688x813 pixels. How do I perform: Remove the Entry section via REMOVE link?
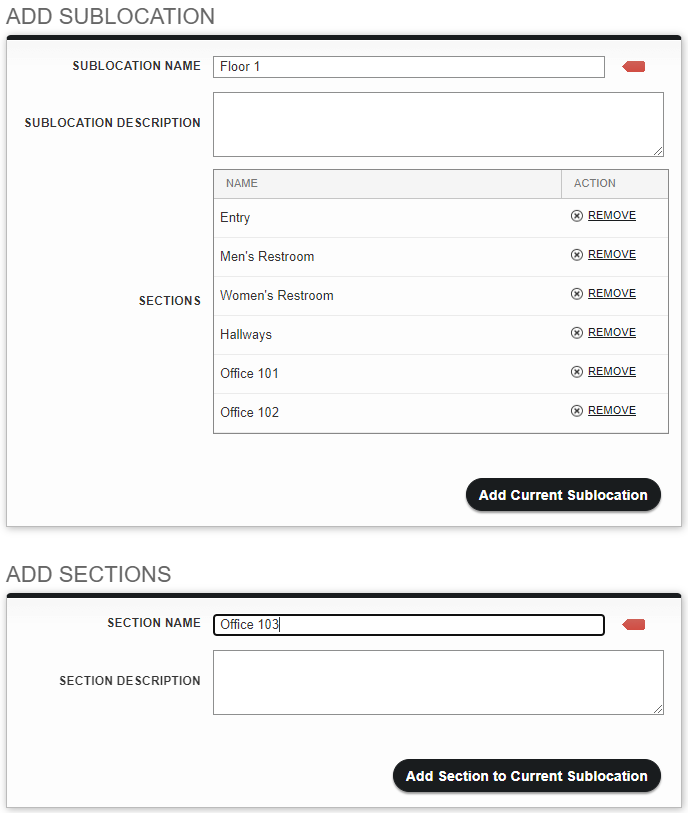(612, 215)
